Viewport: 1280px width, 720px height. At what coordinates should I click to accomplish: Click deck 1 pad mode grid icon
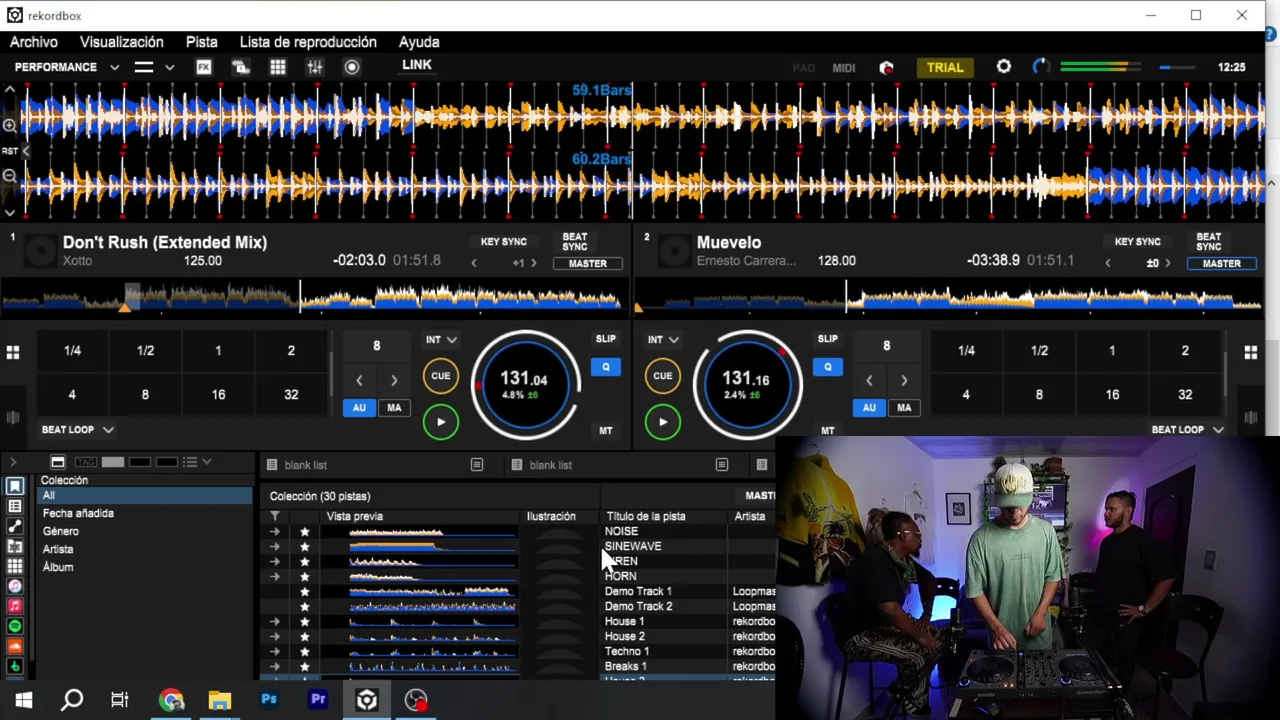(13, 352)
